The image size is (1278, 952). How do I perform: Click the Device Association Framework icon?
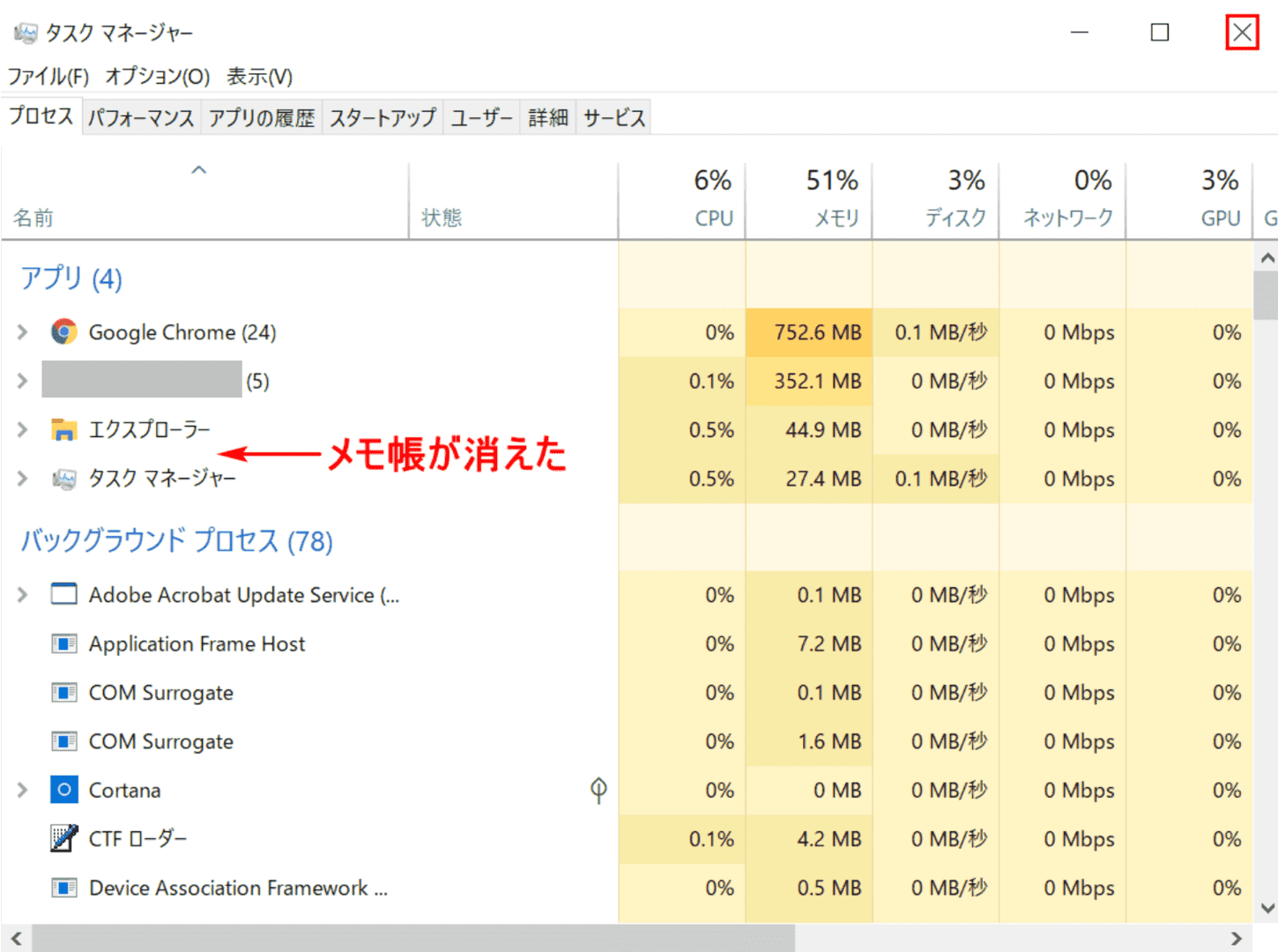point(63,888)
